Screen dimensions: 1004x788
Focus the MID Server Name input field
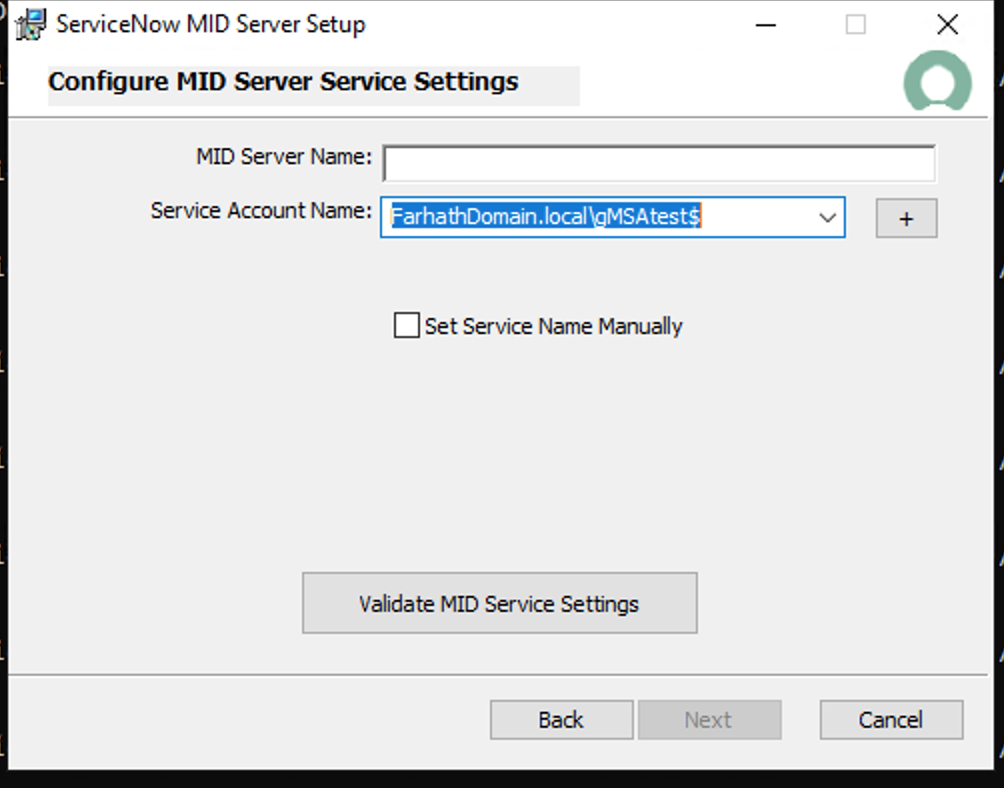click(659, 163)
